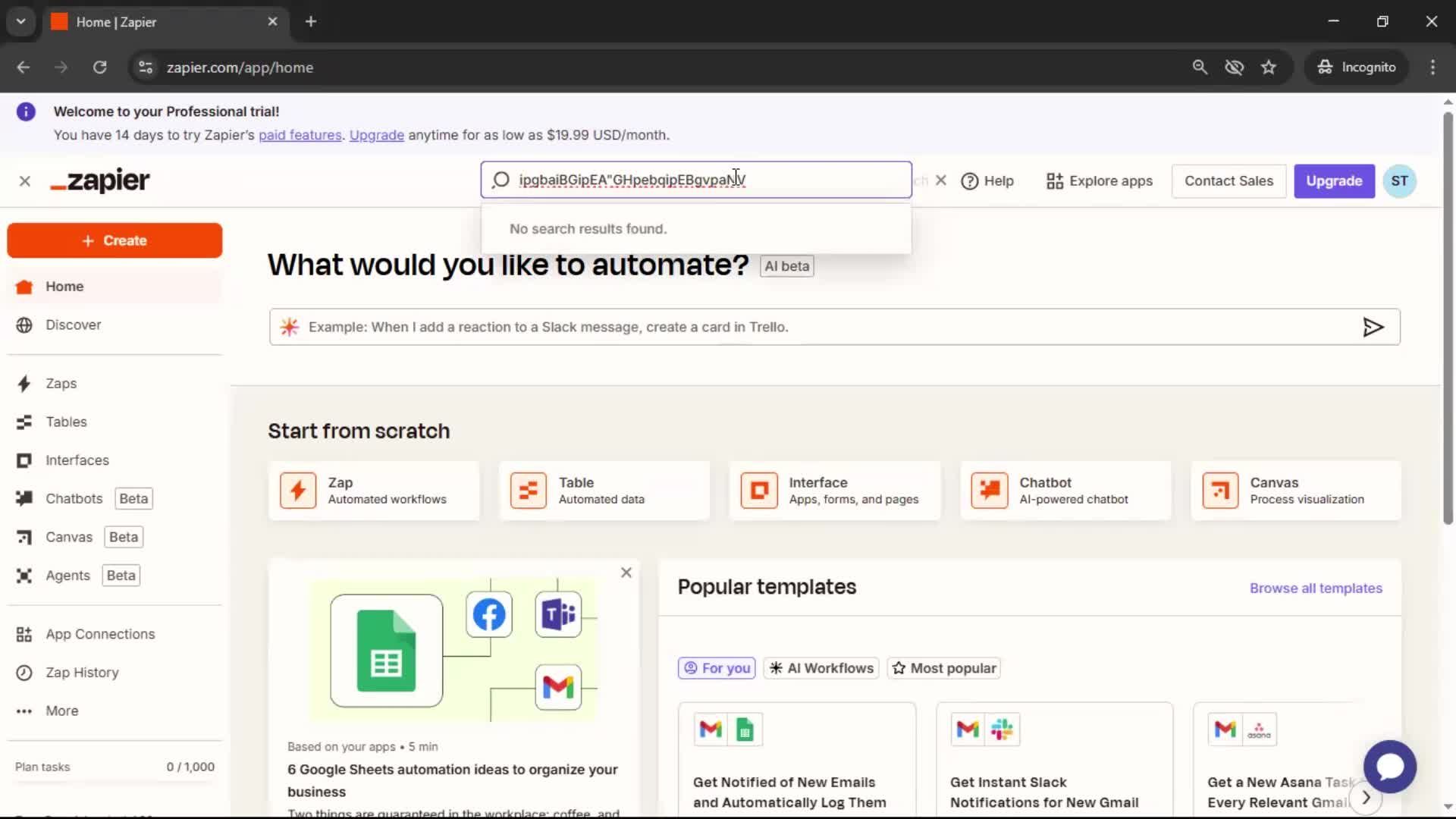Open a new browser tab
This screenshot has height=819, width=1456.
coord(311,21)
